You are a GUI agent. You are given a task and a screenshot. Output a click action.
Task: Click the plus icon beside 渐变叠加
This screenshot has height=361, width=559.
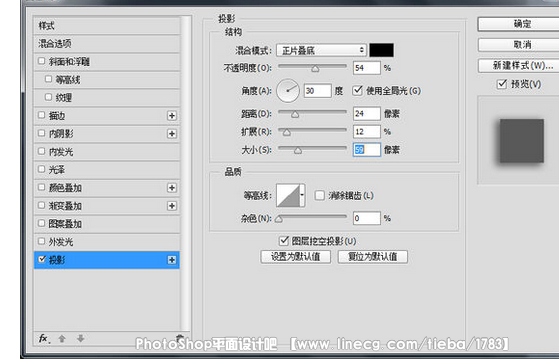(x=172, y=206)
